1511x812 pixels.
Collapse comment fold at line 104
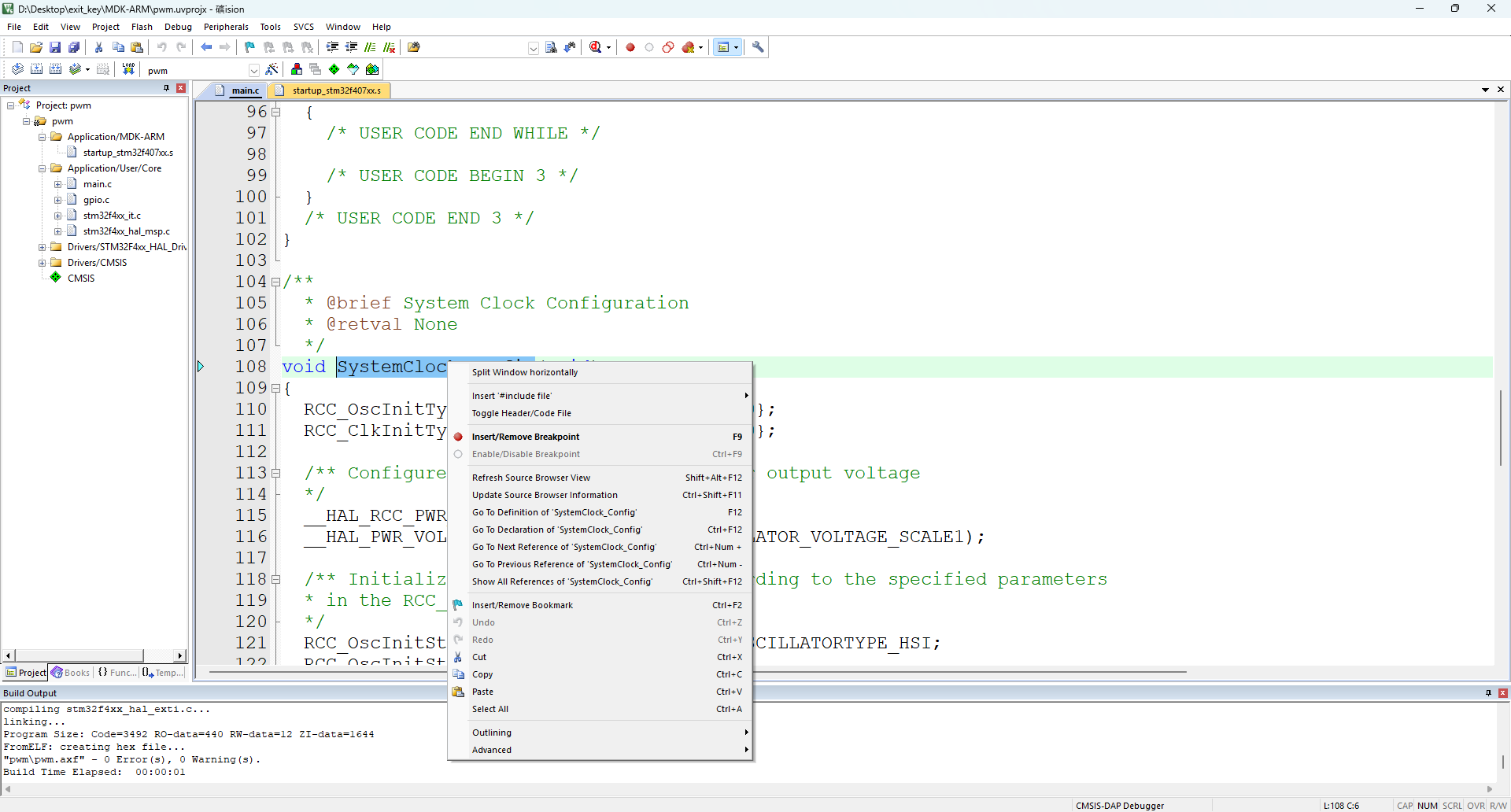pyautogui.click(x=275, y=282)
